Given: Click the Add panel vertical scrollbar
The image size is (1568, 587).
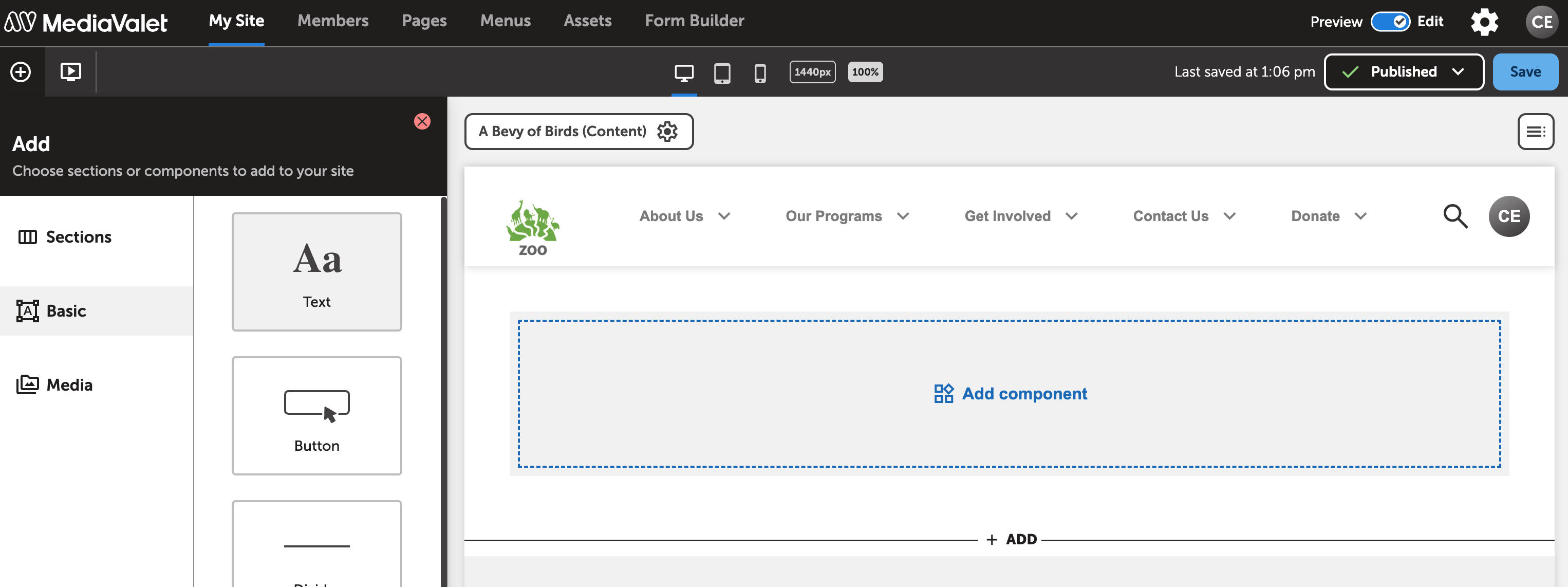Looking at the screenshot, I should click(444, 392).
